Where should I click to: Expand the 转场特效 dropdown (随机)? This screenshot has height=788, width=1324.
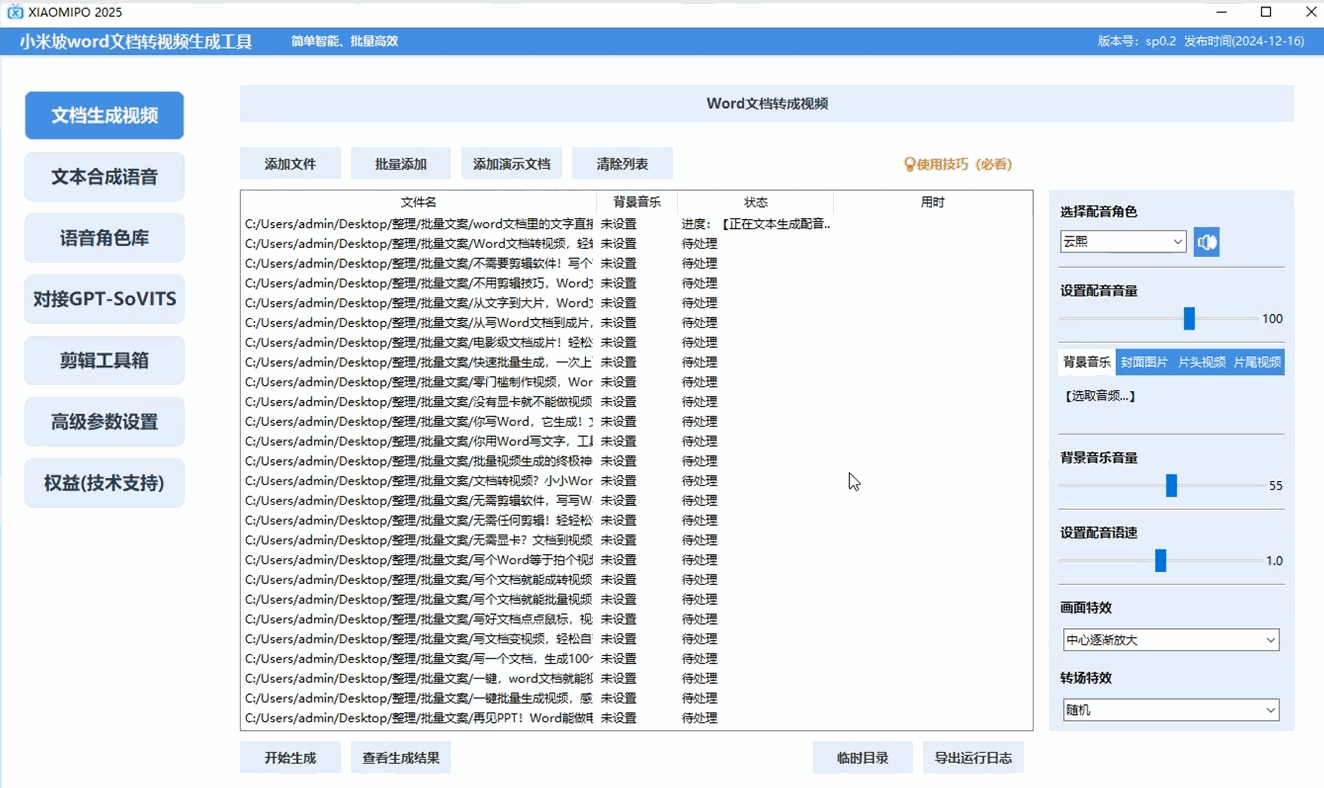click(x=1171, y=710)
